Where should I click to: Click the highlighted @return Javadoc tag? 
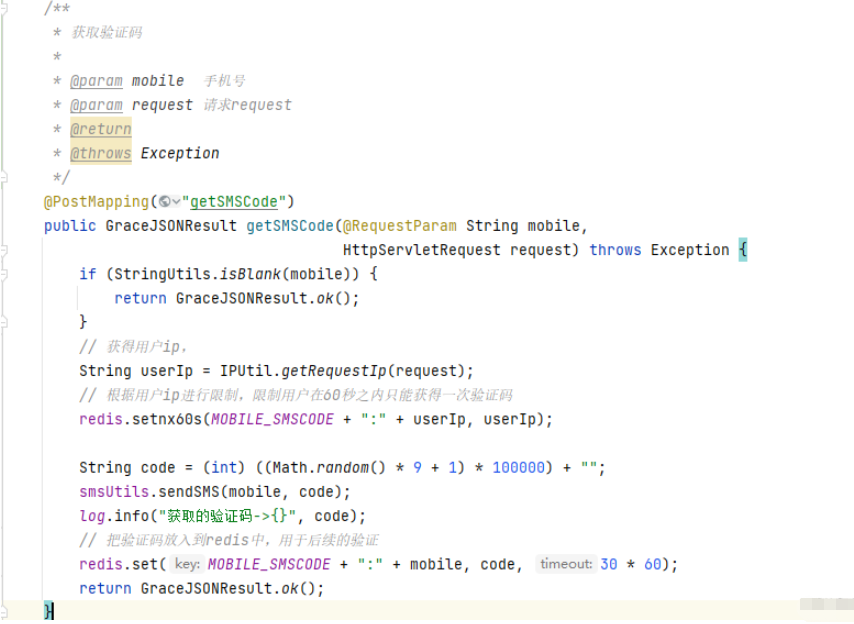click(x=101, y=129)
